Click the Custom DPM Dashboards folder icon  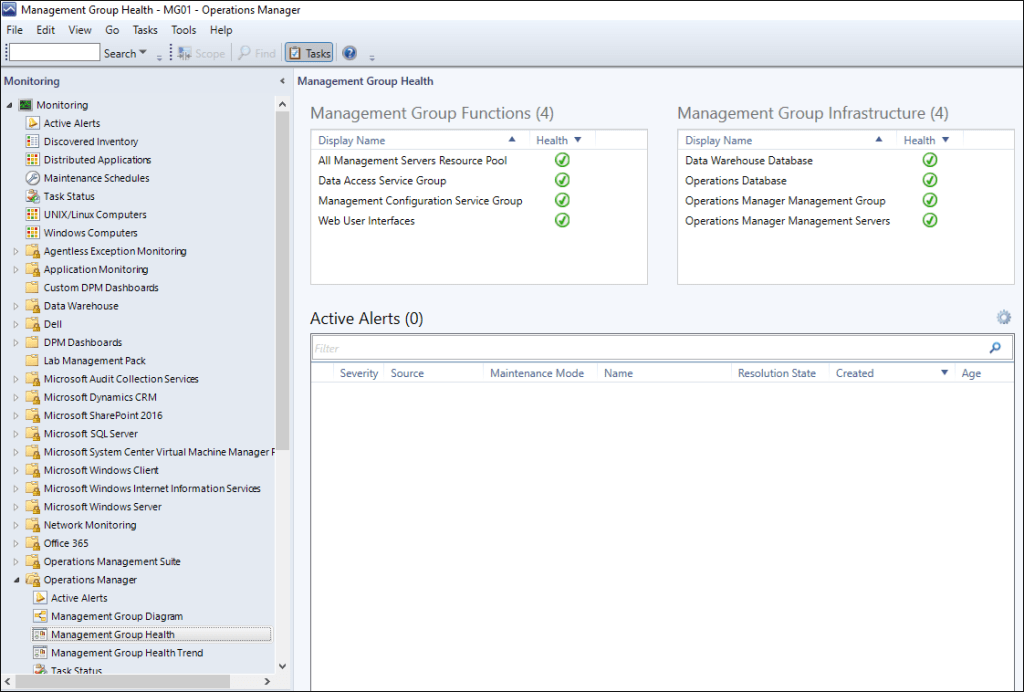click(x=33, y=287)
